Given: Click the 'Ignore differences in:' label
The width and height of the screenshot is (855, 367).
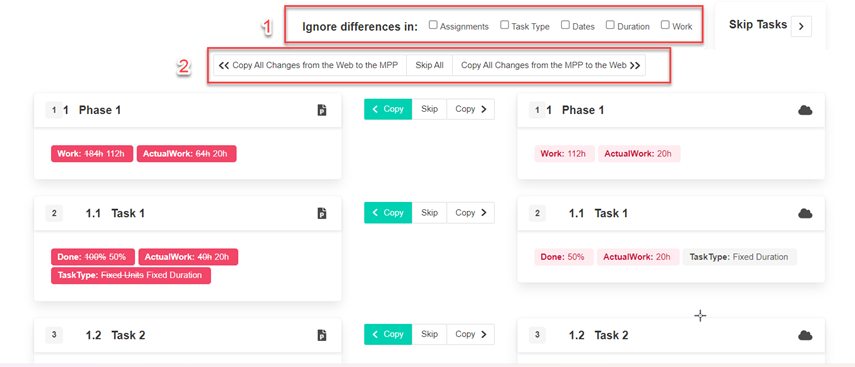Looking at the screenshot, I should pyautogui.click(x=360, y=27).
